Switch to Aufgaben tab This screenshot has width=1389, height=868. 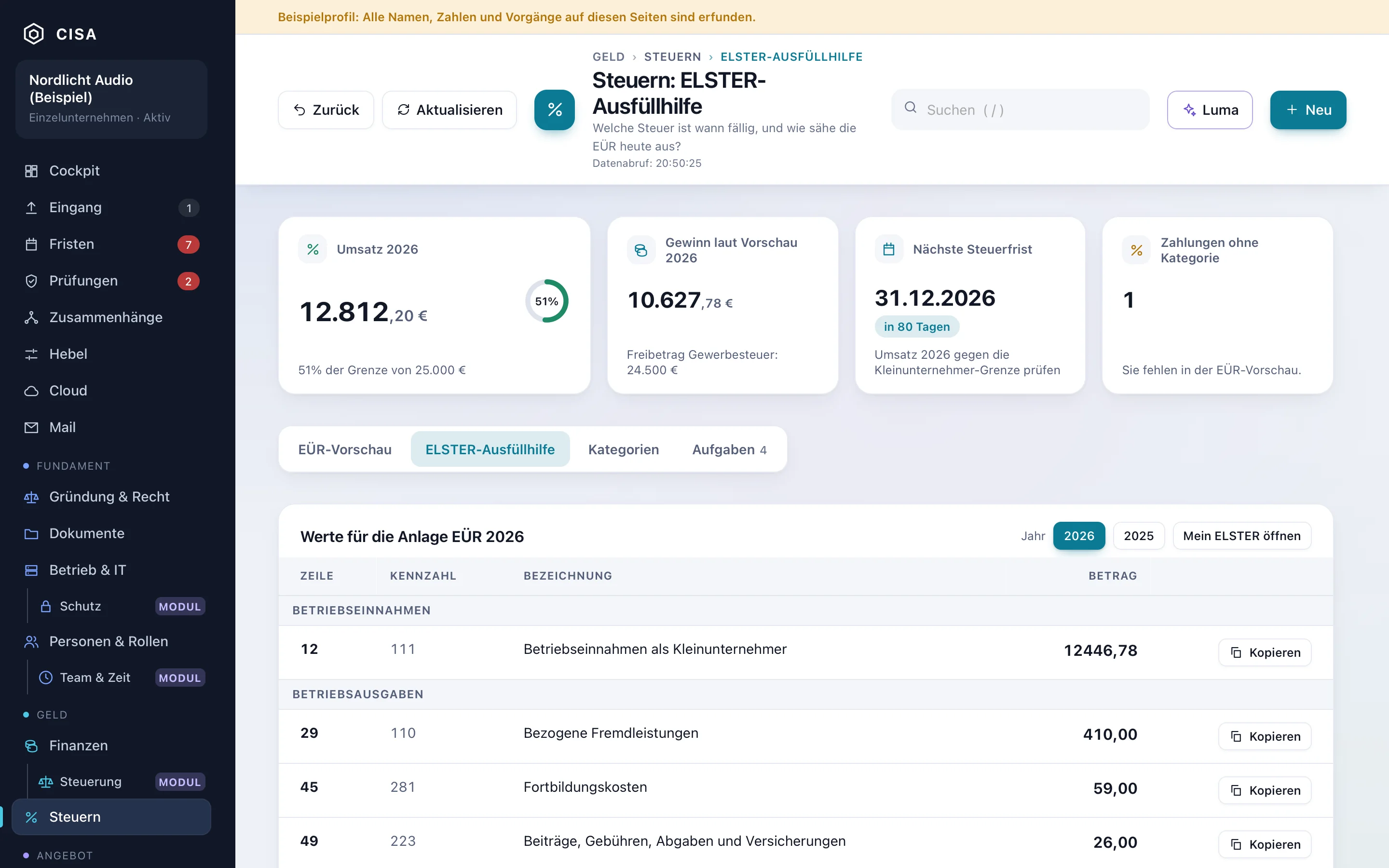[729, 449]
